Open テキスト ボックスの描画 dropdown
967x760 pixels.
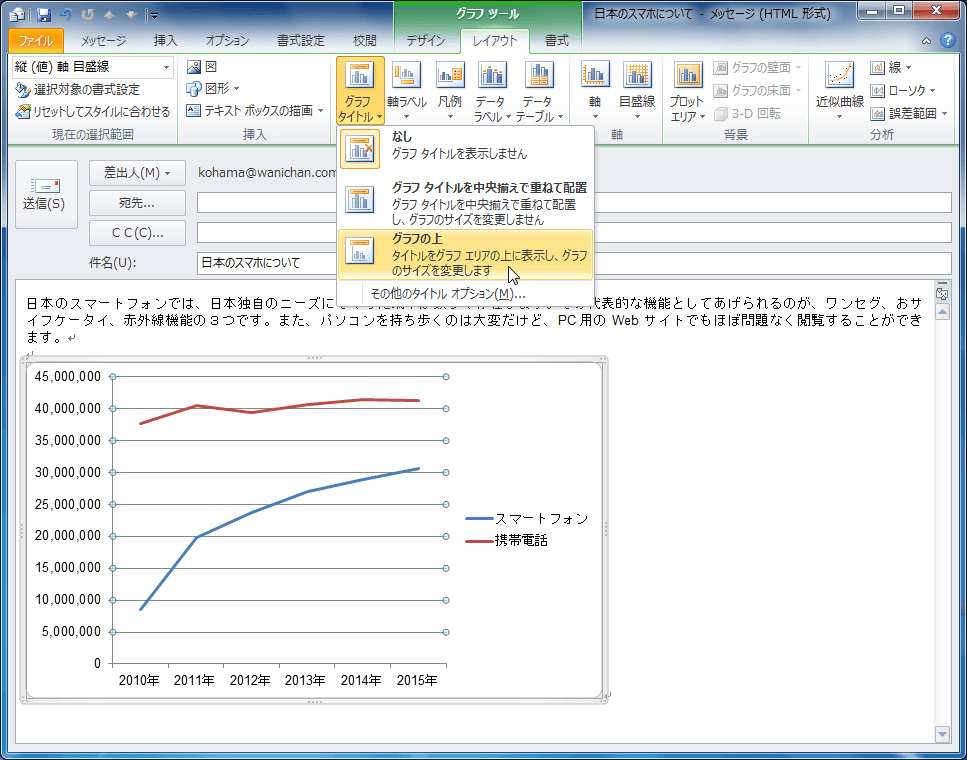(x=255, y=111)
